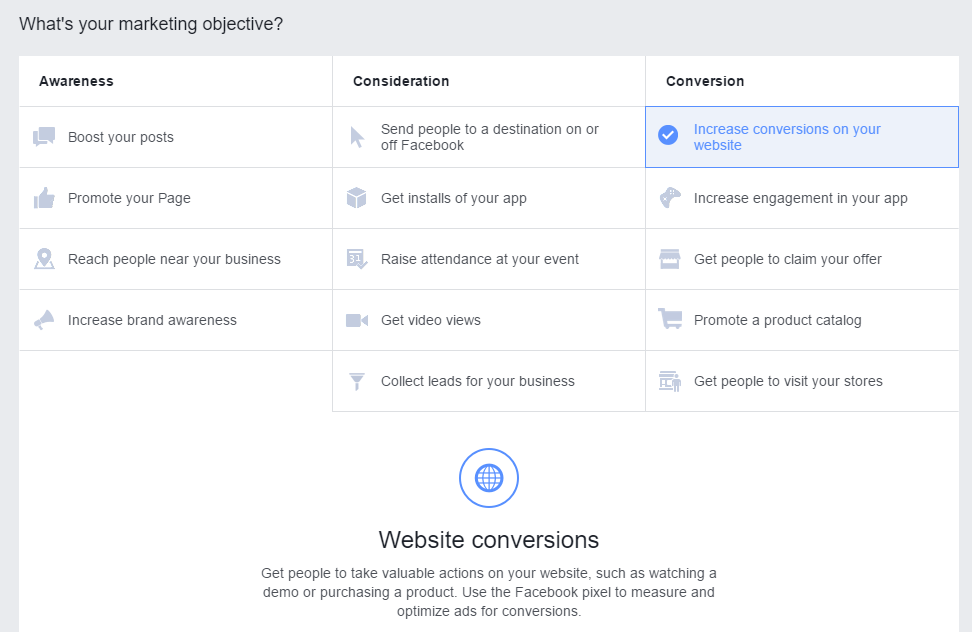Click the speech bubbles icon for Boost posts
Image resolution: width=972 pixels, height=632 pixels.
(44, 136)
